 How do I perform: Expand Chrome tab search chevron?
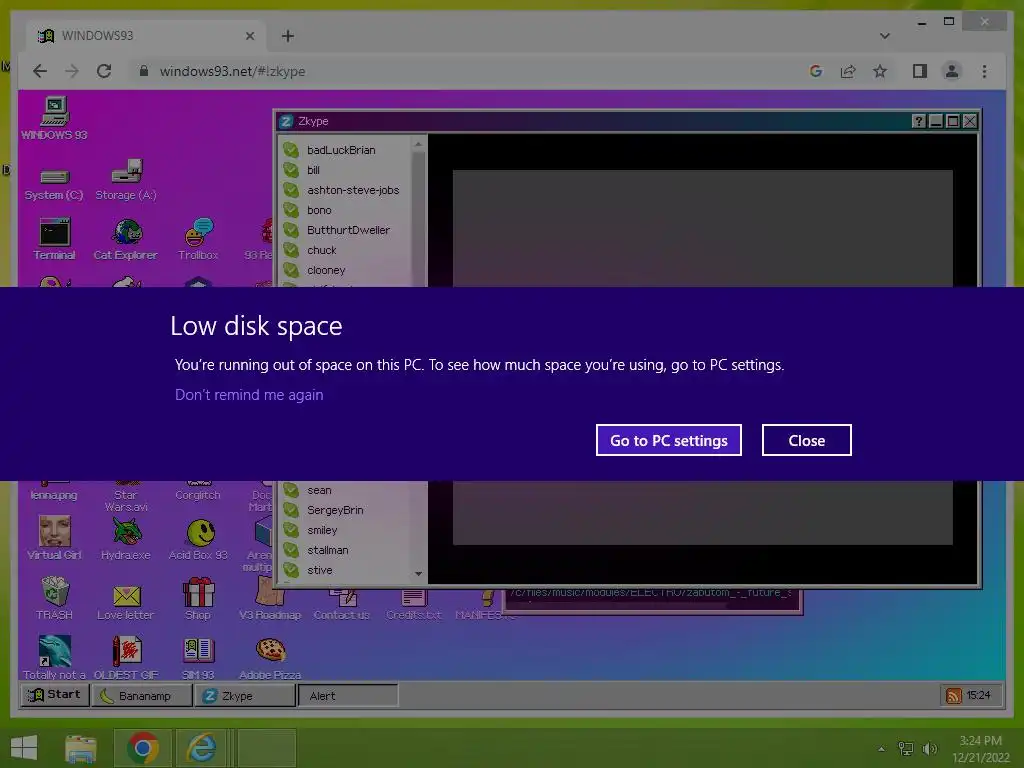coord(885,36)
